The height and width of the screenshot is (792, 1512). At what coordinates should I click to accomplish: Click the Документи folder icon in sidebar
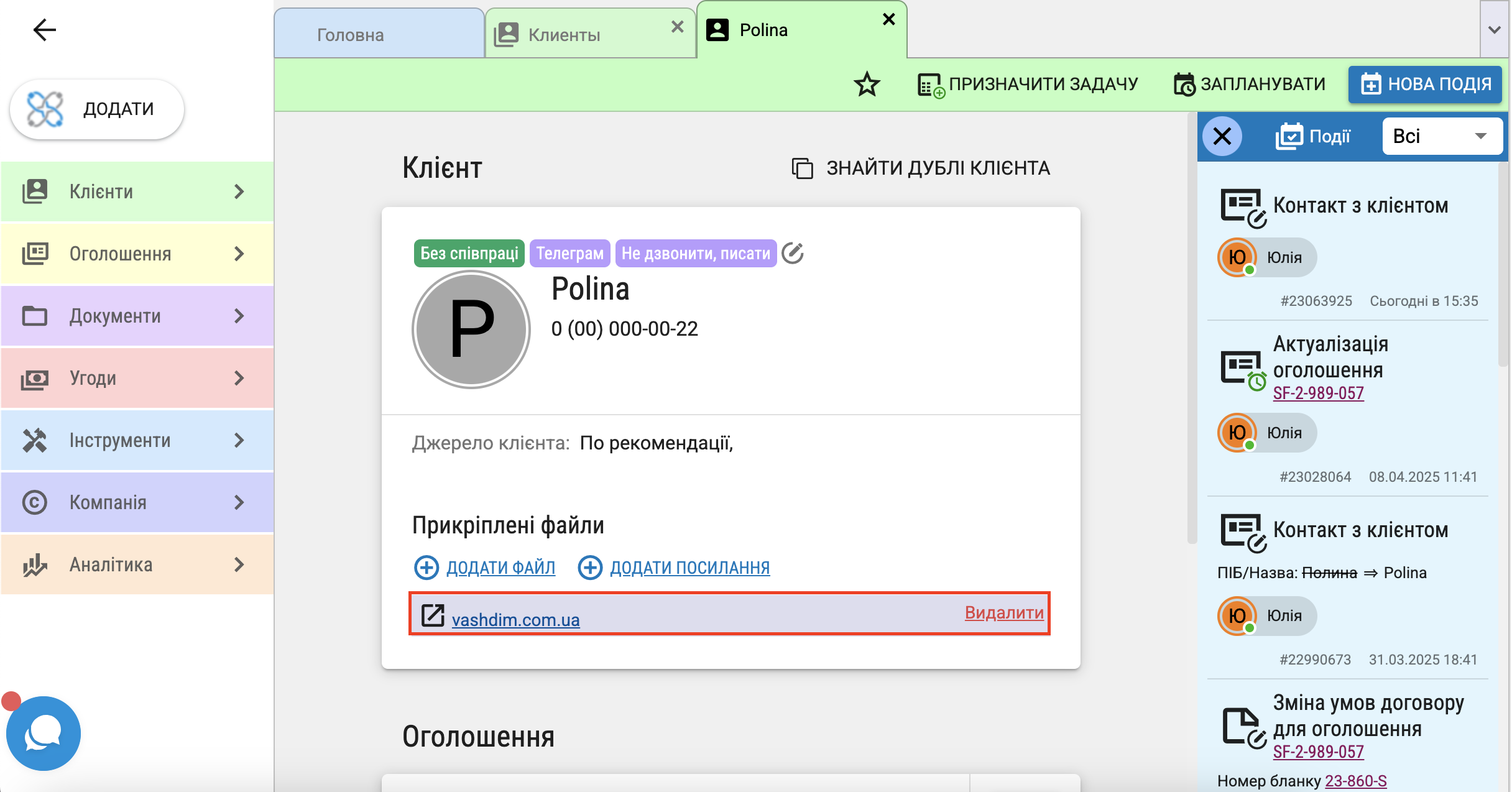(x=35, y=316)
